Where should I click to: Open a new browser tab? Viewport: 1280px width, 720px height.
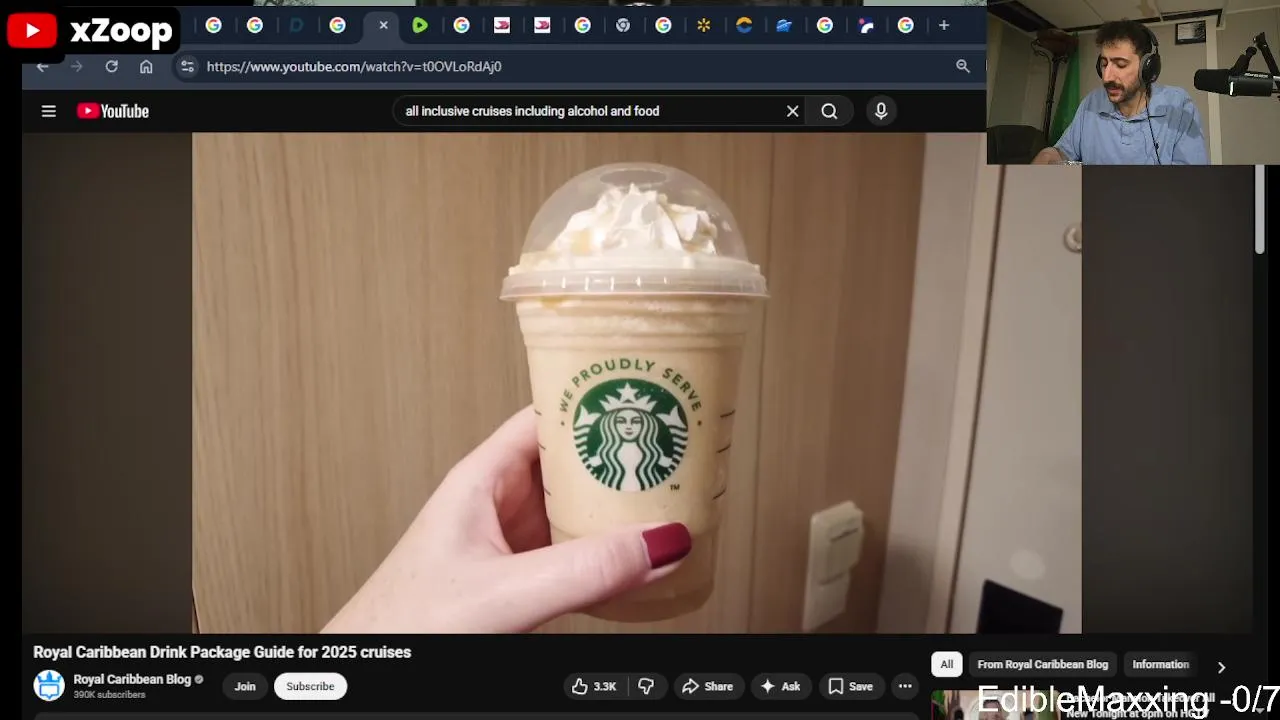(943, 25)
